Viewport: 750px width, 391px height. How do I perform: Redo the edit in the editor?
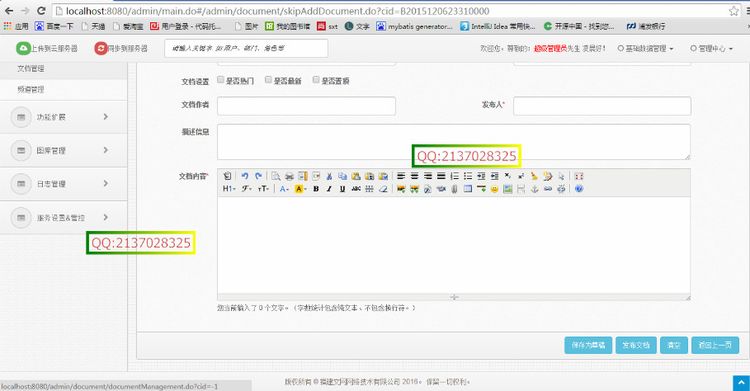258,176
